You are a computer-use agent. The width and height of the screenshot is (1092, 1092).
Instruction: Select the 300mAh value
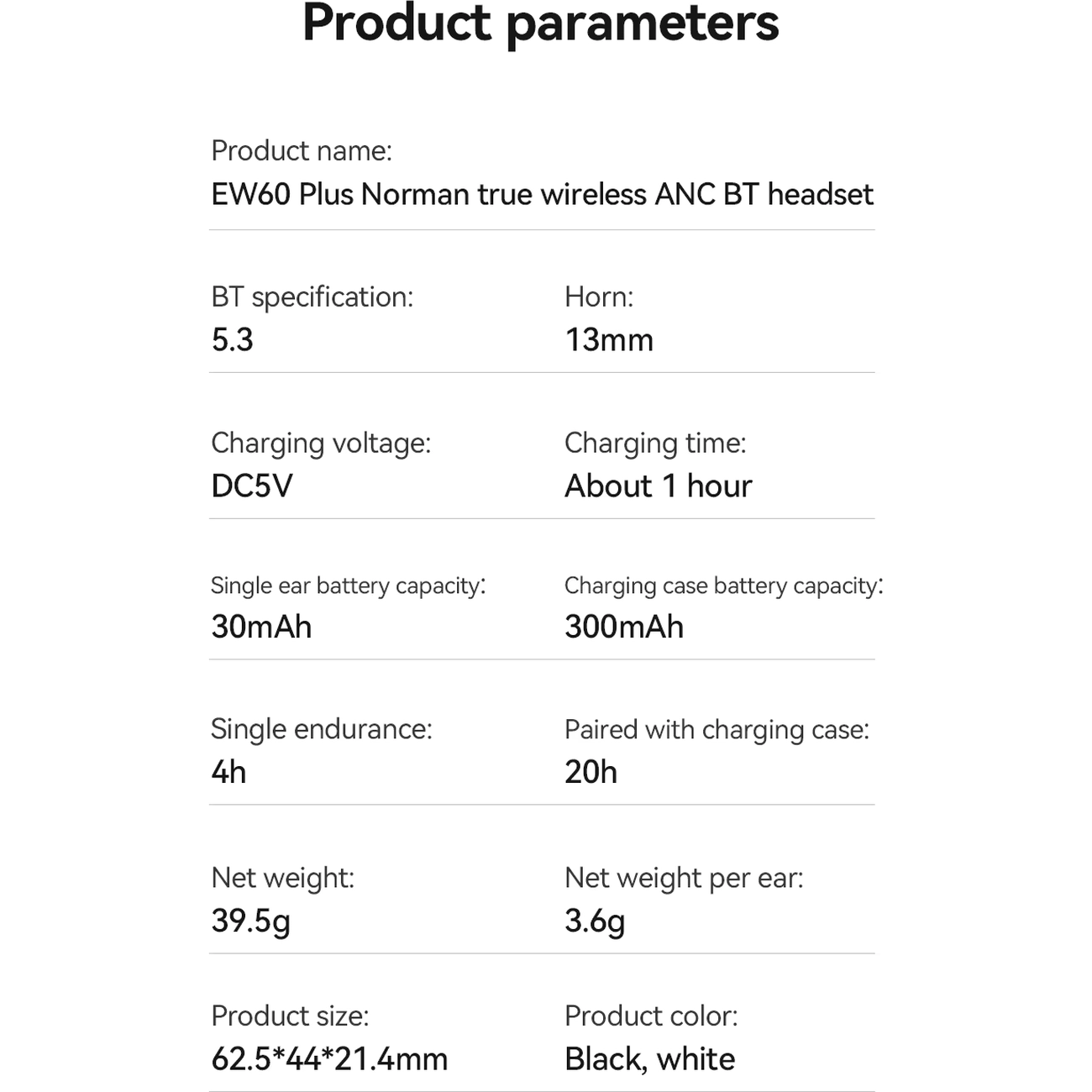[x=624, y=627]
